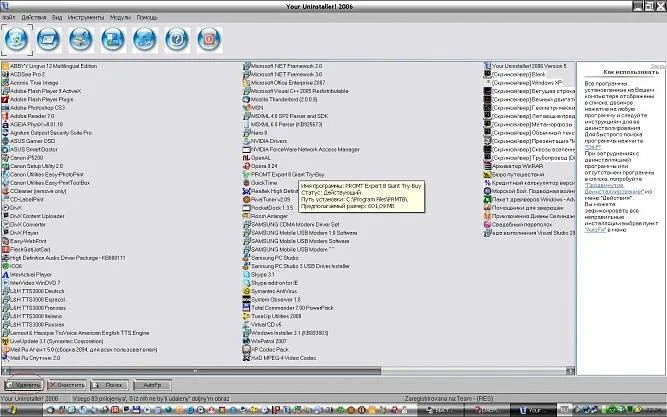Select Microsoft .NET Framework 2.0 entry
Viewport: 667px width, 417px height.
coord(282,66)
